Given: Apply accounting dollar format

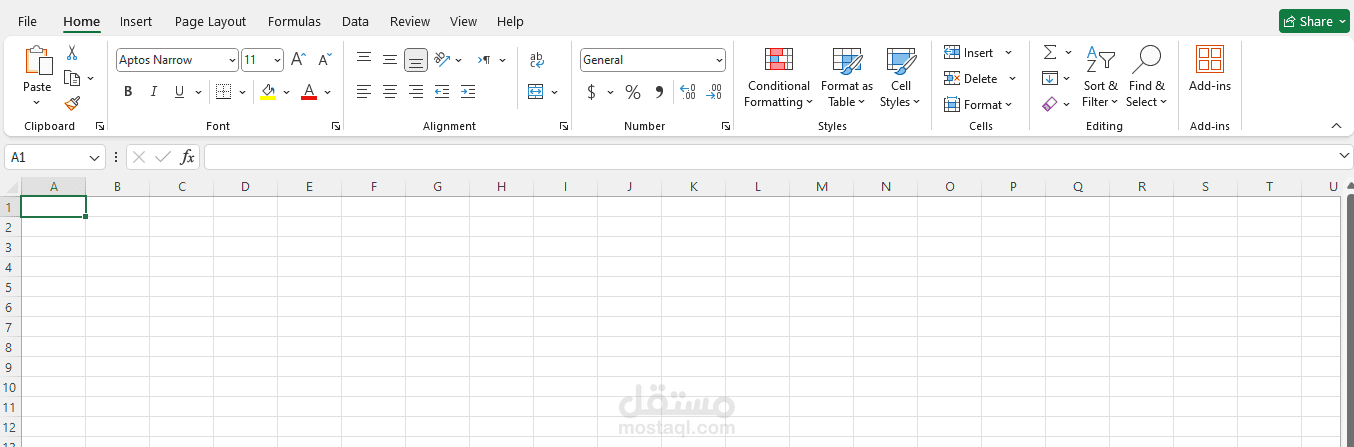Looking at the screenshot, I should pyautogui.click(x=591, y=92).
